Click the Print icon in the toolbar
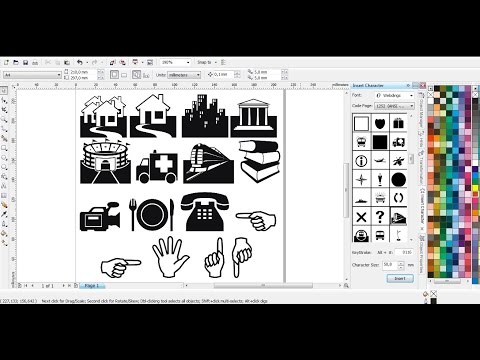Screen dimensions: 480x360 click(x=35, y=62)
